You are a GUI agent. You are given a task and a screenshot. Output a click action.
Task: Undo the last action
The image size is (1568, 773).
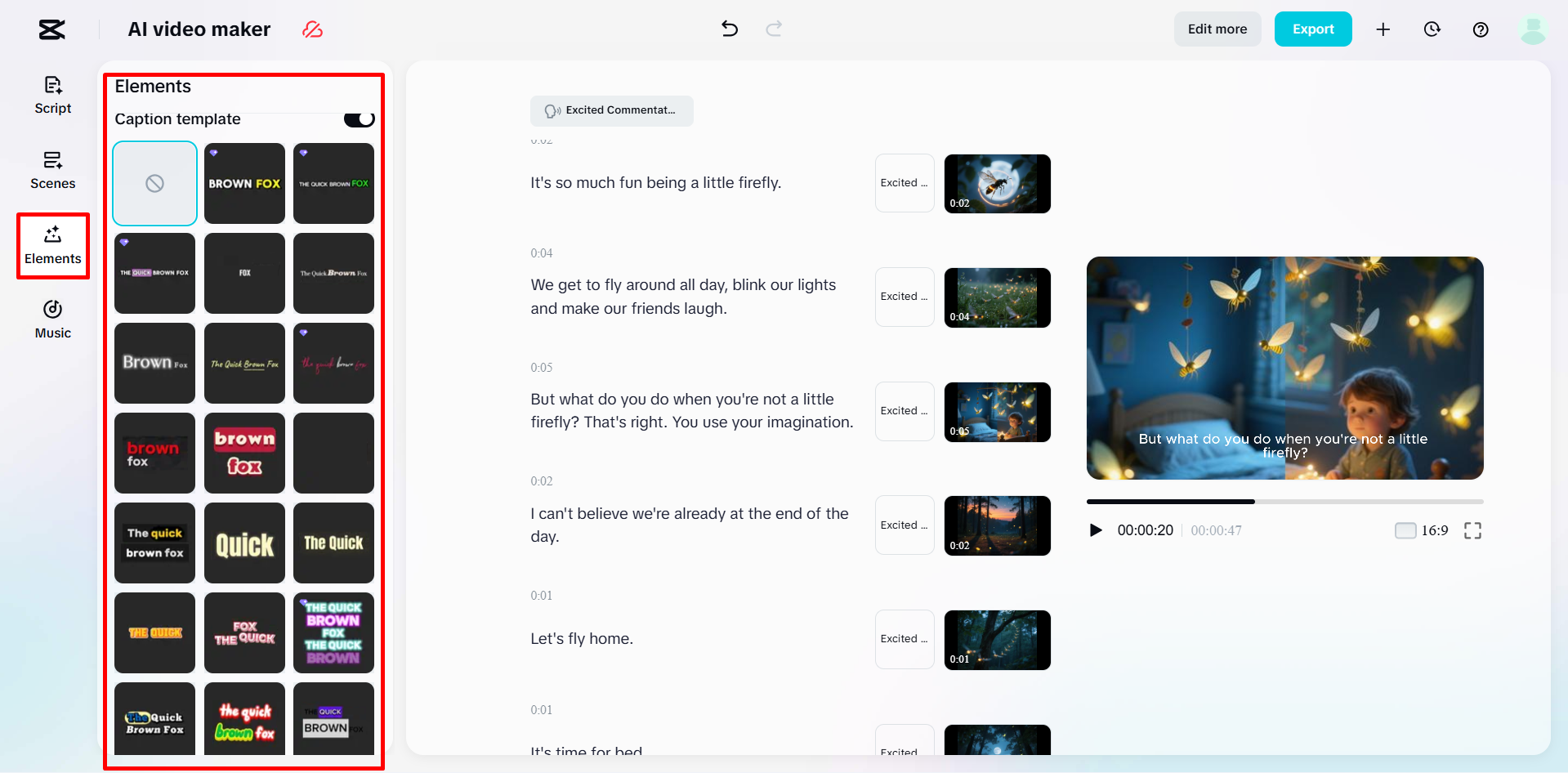click(730, 29)
